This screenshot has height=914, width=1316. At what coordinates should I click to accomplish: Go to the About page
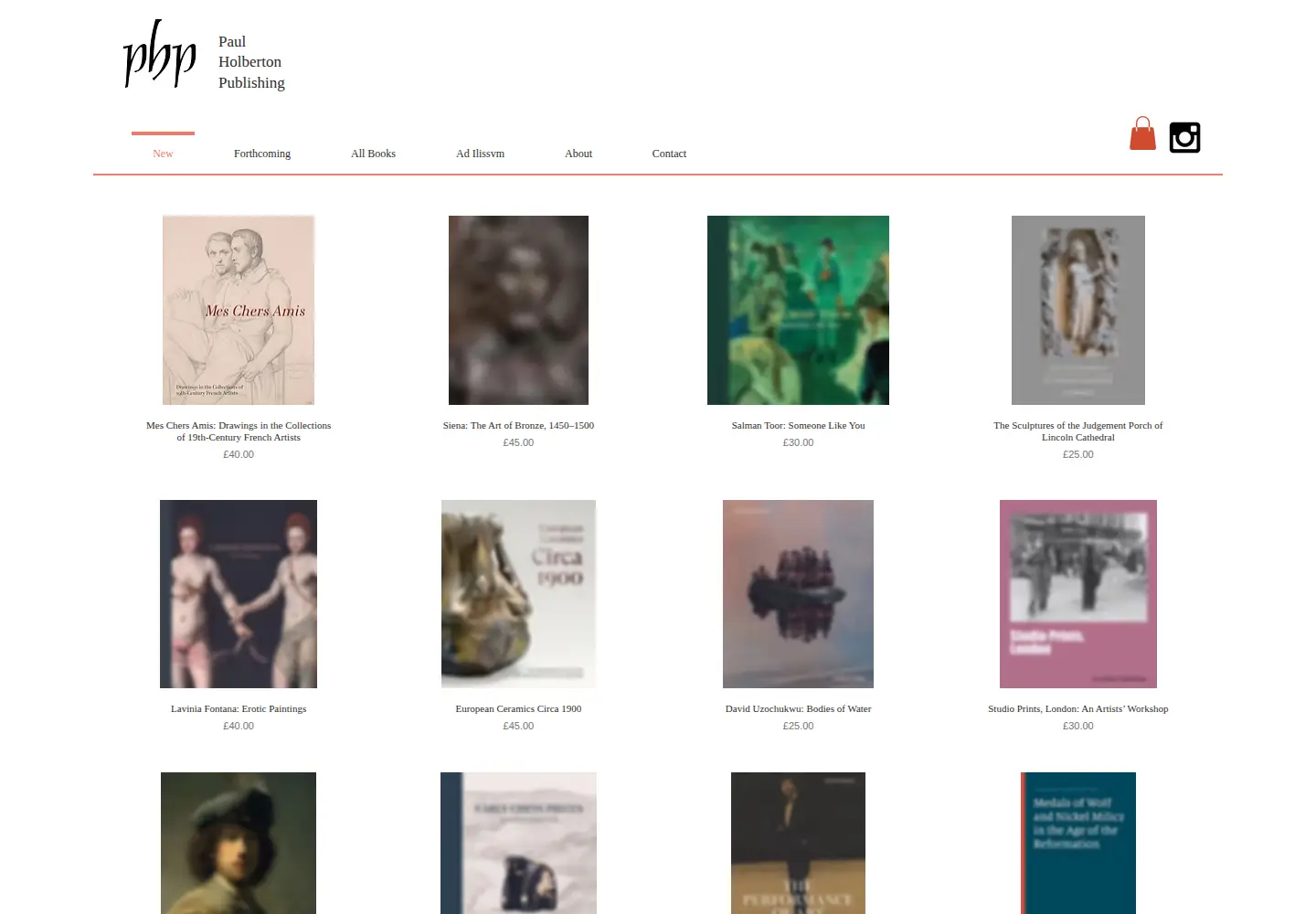click(578, 154)
